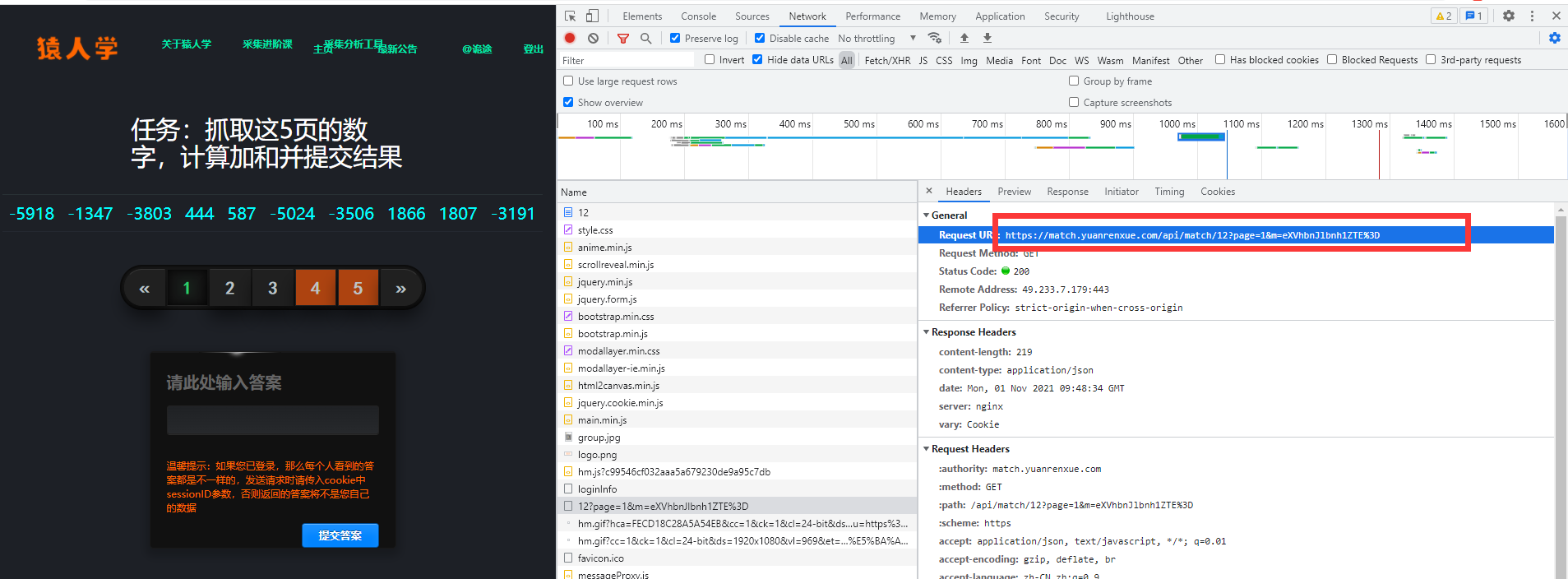Enable Group by frame checkbox
The height and width of the screenshot is (579, 1568).
tap(1074, 81)
